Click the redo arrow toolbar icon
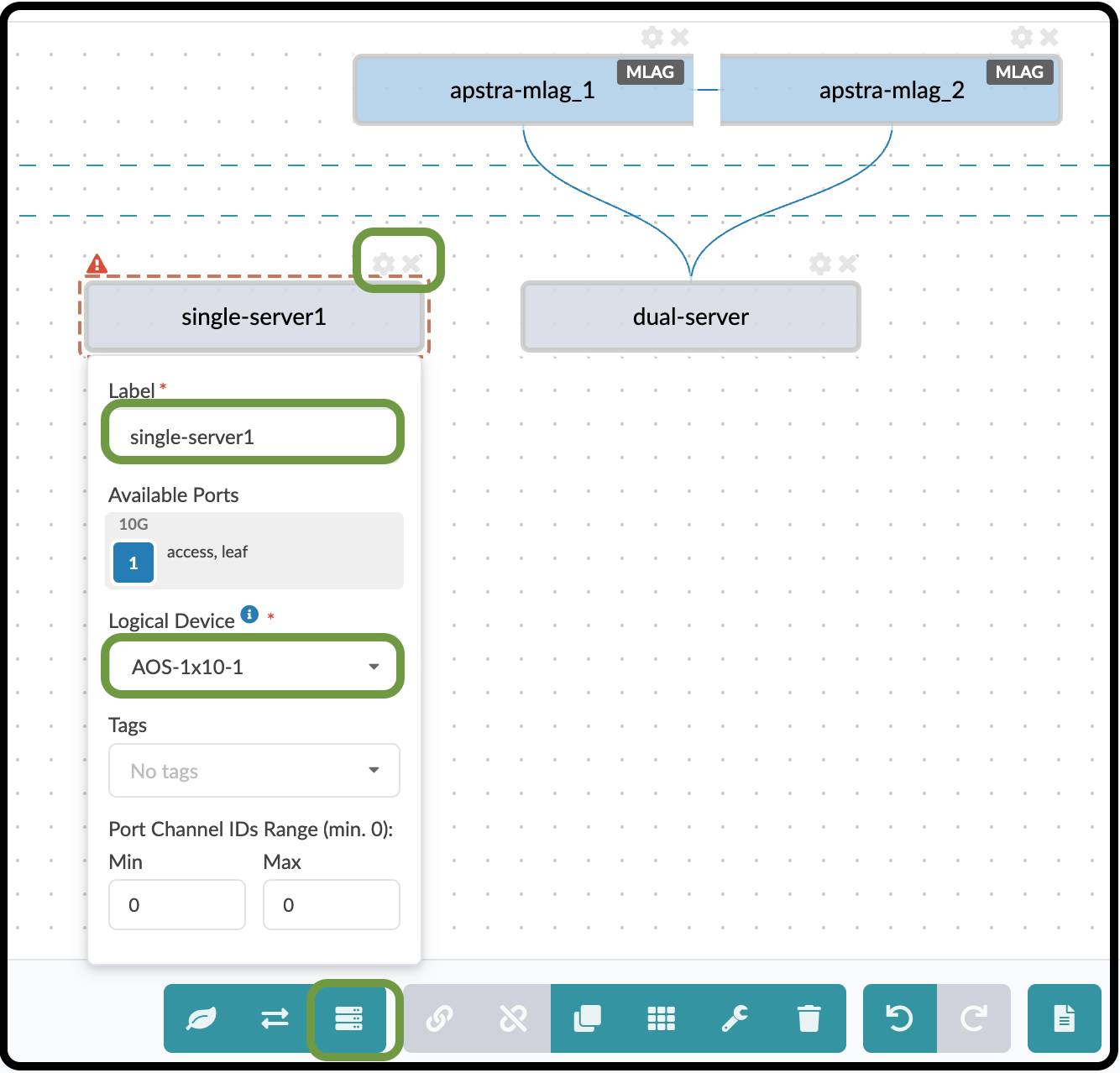Screen dimensions: 1120x1073 974,1018
